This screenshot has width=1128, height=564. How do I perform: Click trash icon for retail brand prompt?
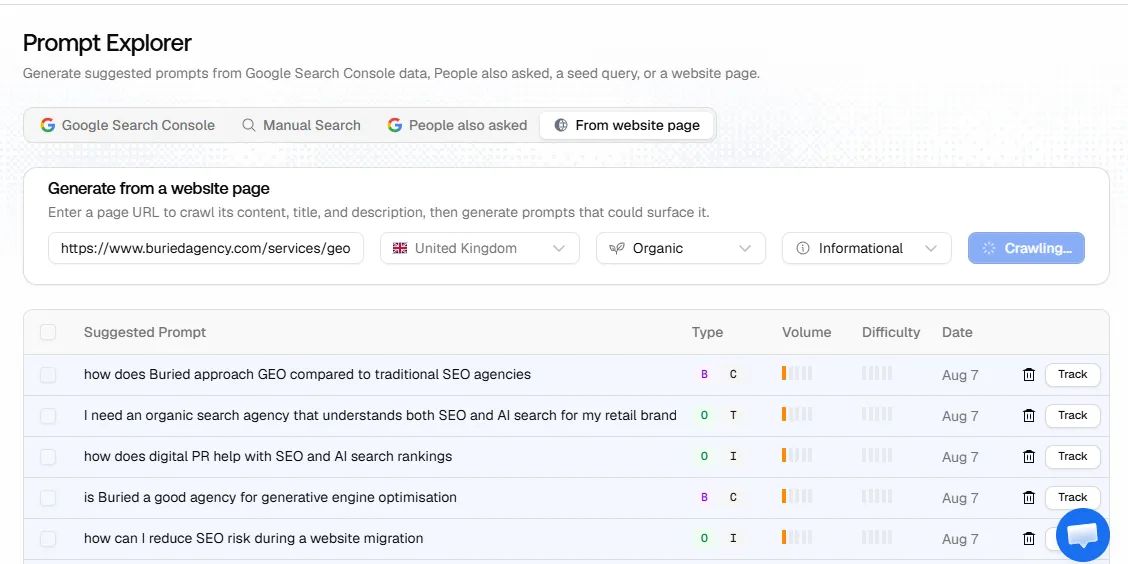[1029, 416]
